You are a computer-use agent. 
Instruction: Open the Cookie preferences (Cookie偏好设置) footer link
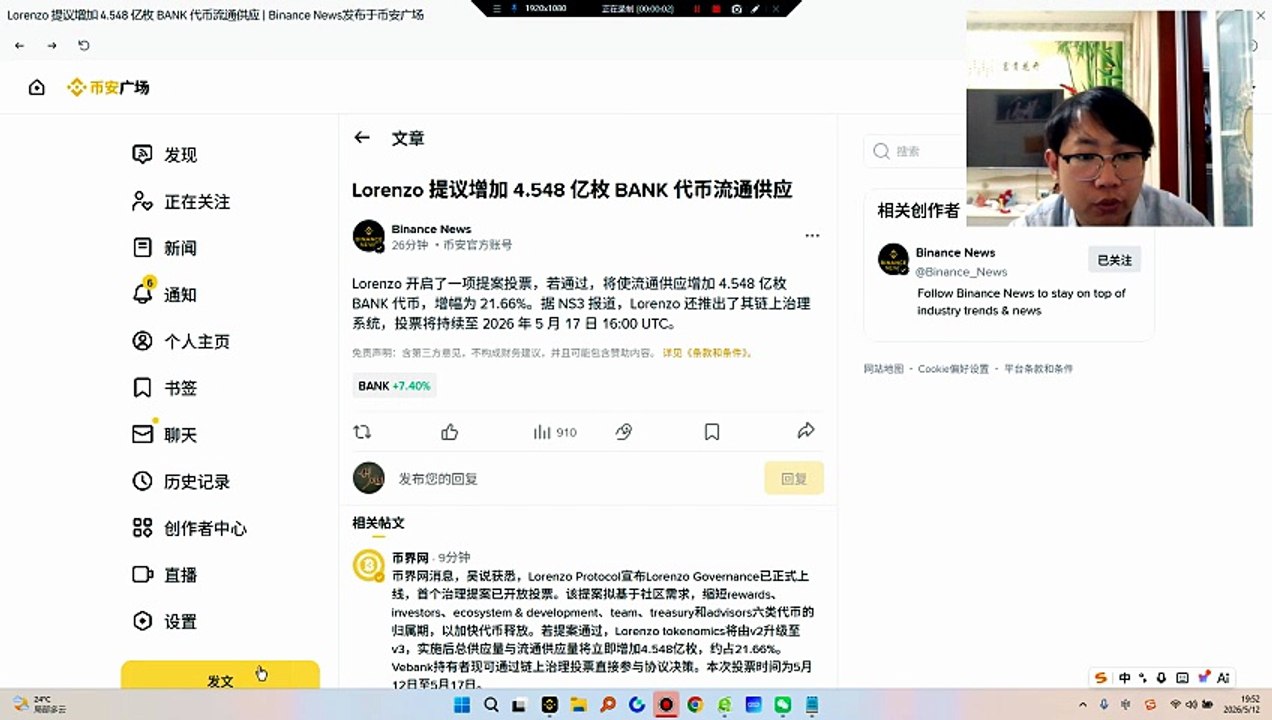(x=953, y=369)
